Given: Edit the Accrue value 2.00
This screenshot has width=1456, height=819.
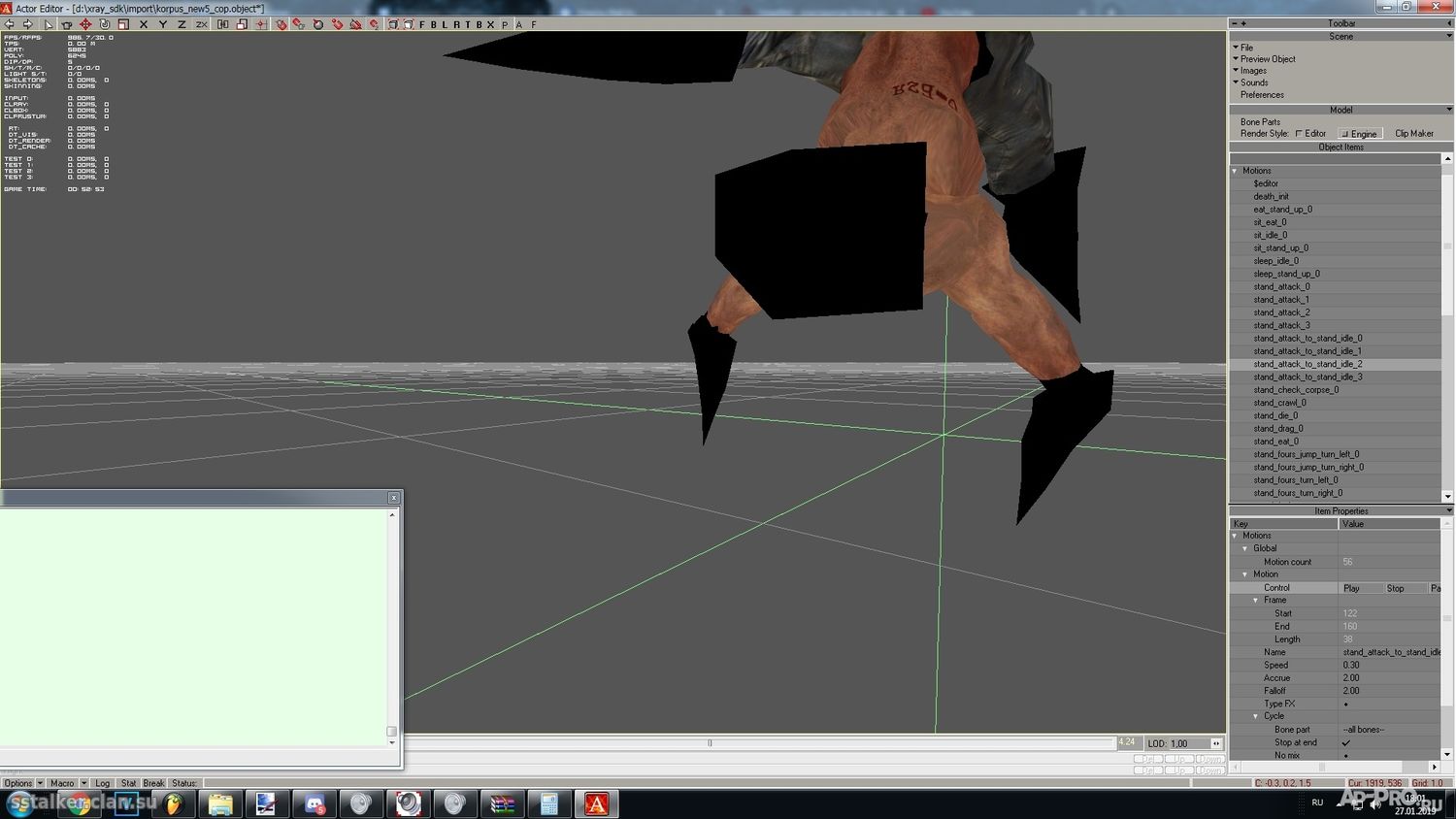Looking at the screenshot, I should point(1390,678).
